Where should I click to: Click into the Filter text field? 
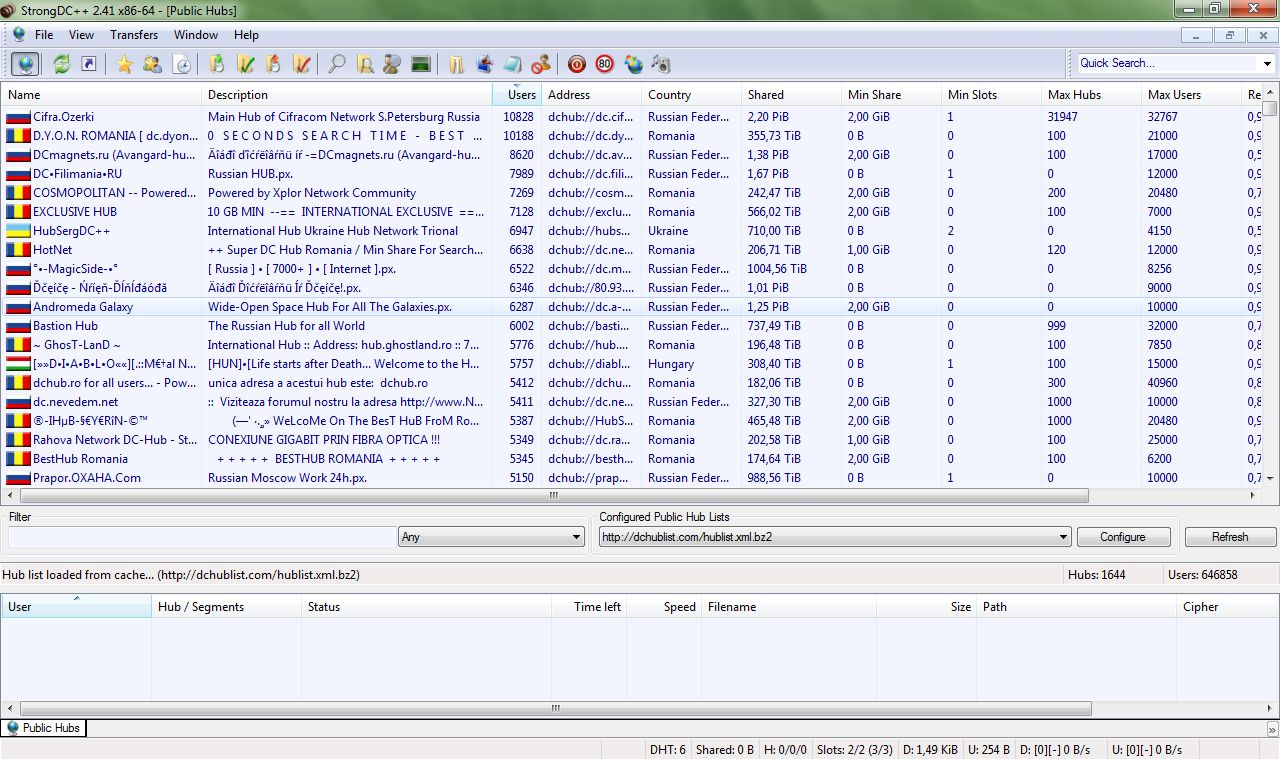coord(202,537)
